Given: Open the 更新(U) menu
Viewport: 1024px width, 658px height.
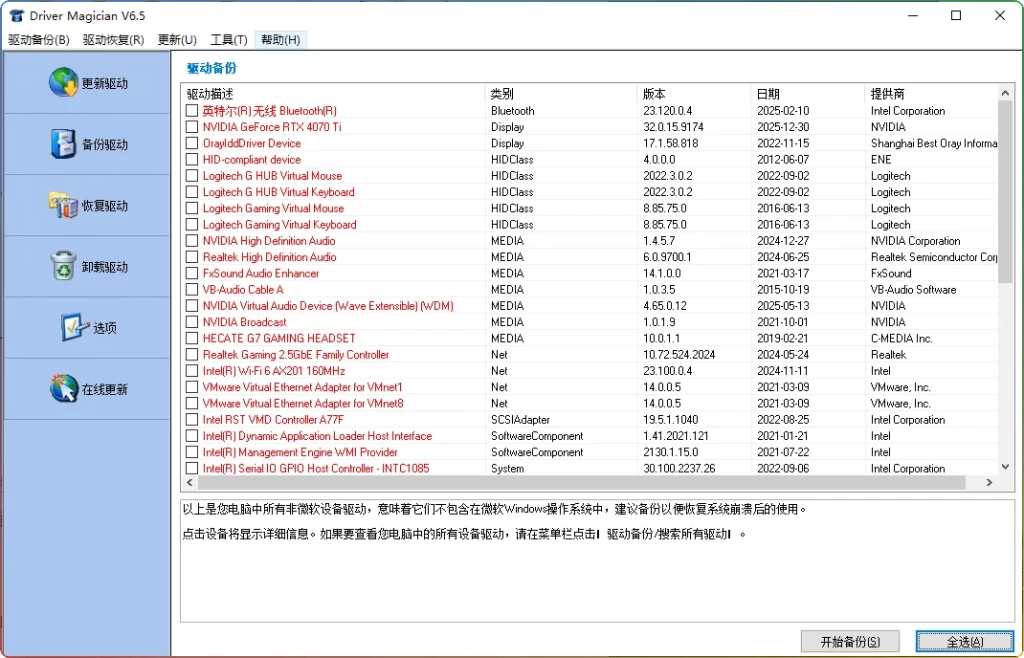Looking at the screenshot, I should pyautogui.click(x=176, y=40).
